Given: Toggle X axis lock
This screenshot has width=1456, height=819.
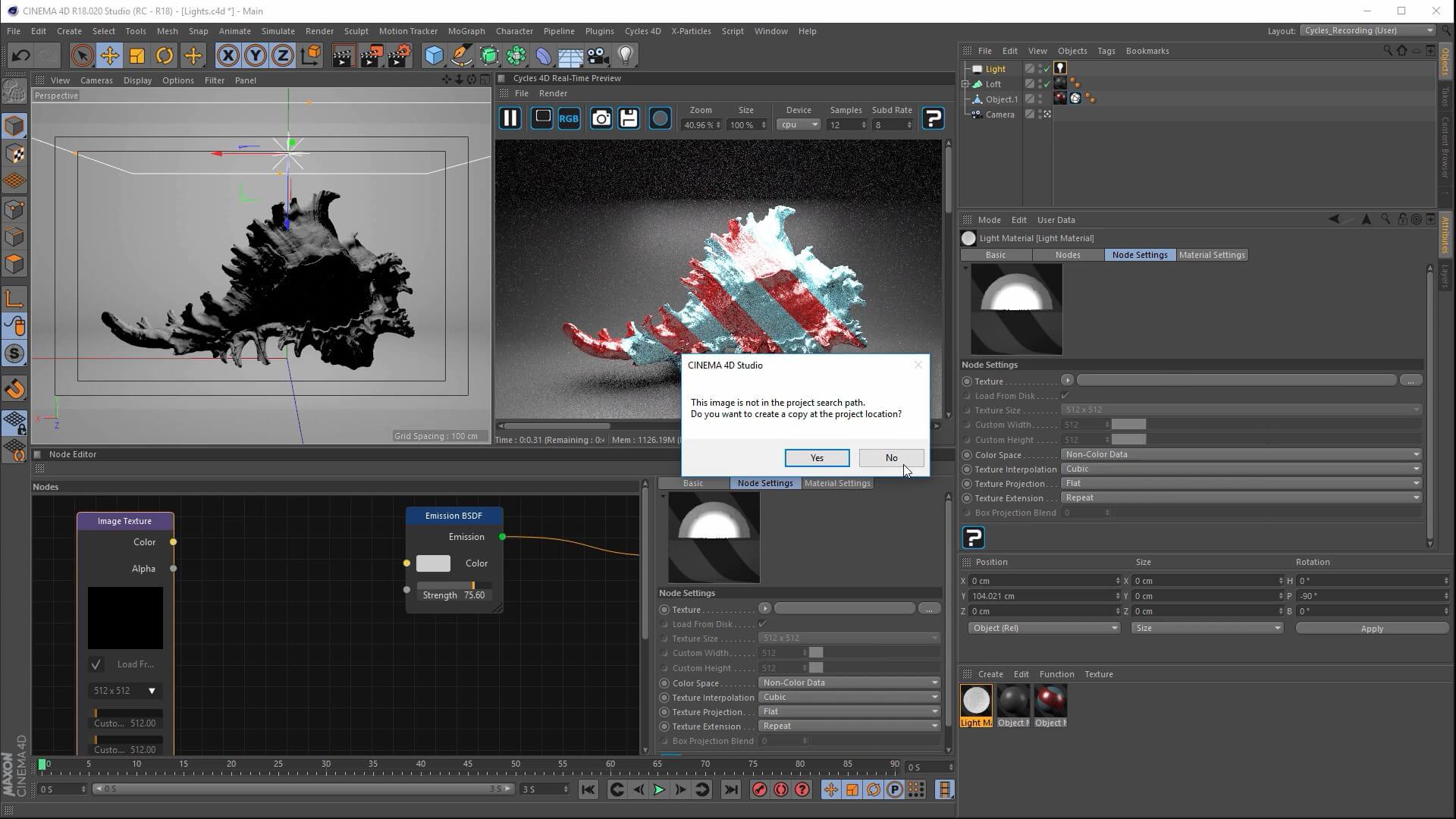Looking at the screenshot, I should 227,55.
